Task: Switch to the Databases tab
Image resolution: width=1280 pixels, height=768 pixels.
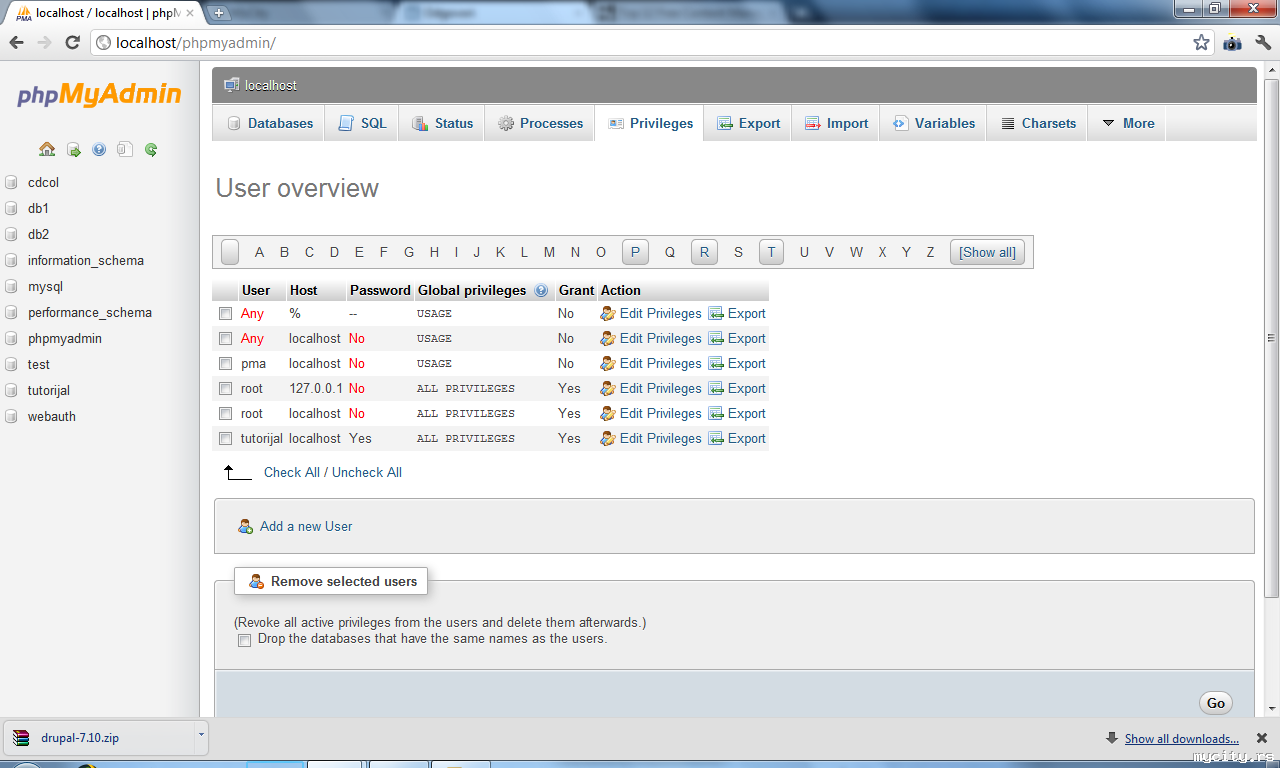Action: tap(269, 124)
